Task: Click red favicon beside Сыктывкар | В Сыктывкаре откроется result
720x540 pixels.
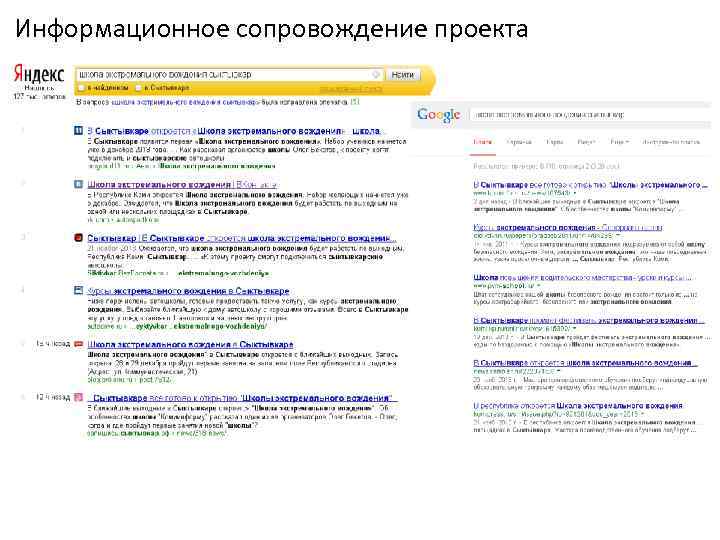Action: tap(79, 238)
